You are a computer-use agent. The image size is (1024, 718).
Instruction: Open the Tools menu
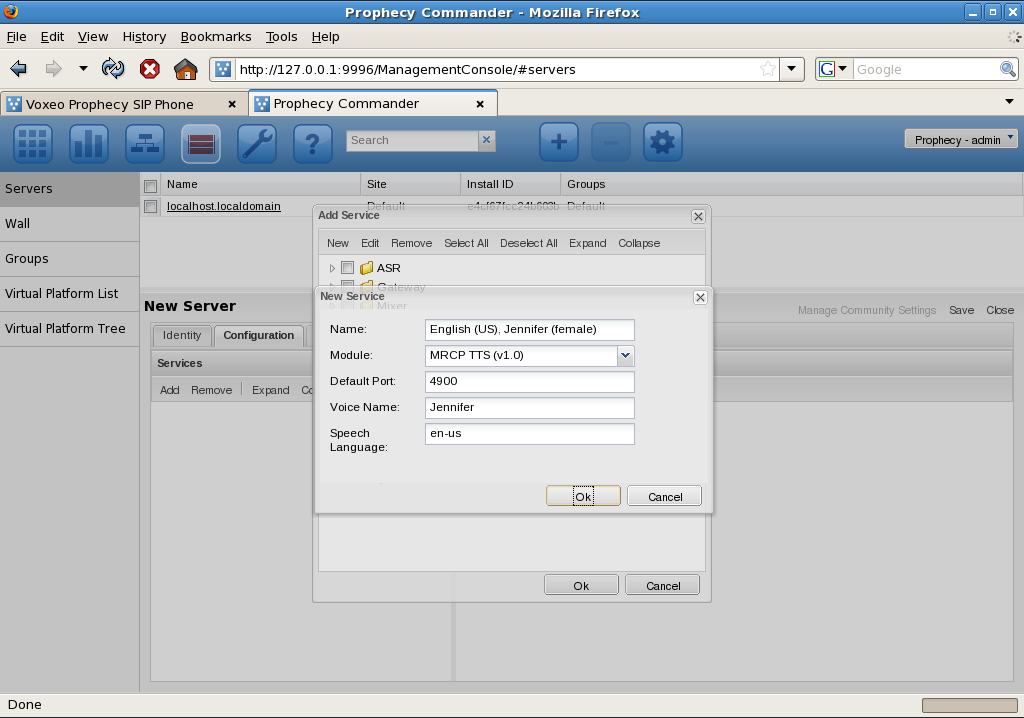(281, 37)
